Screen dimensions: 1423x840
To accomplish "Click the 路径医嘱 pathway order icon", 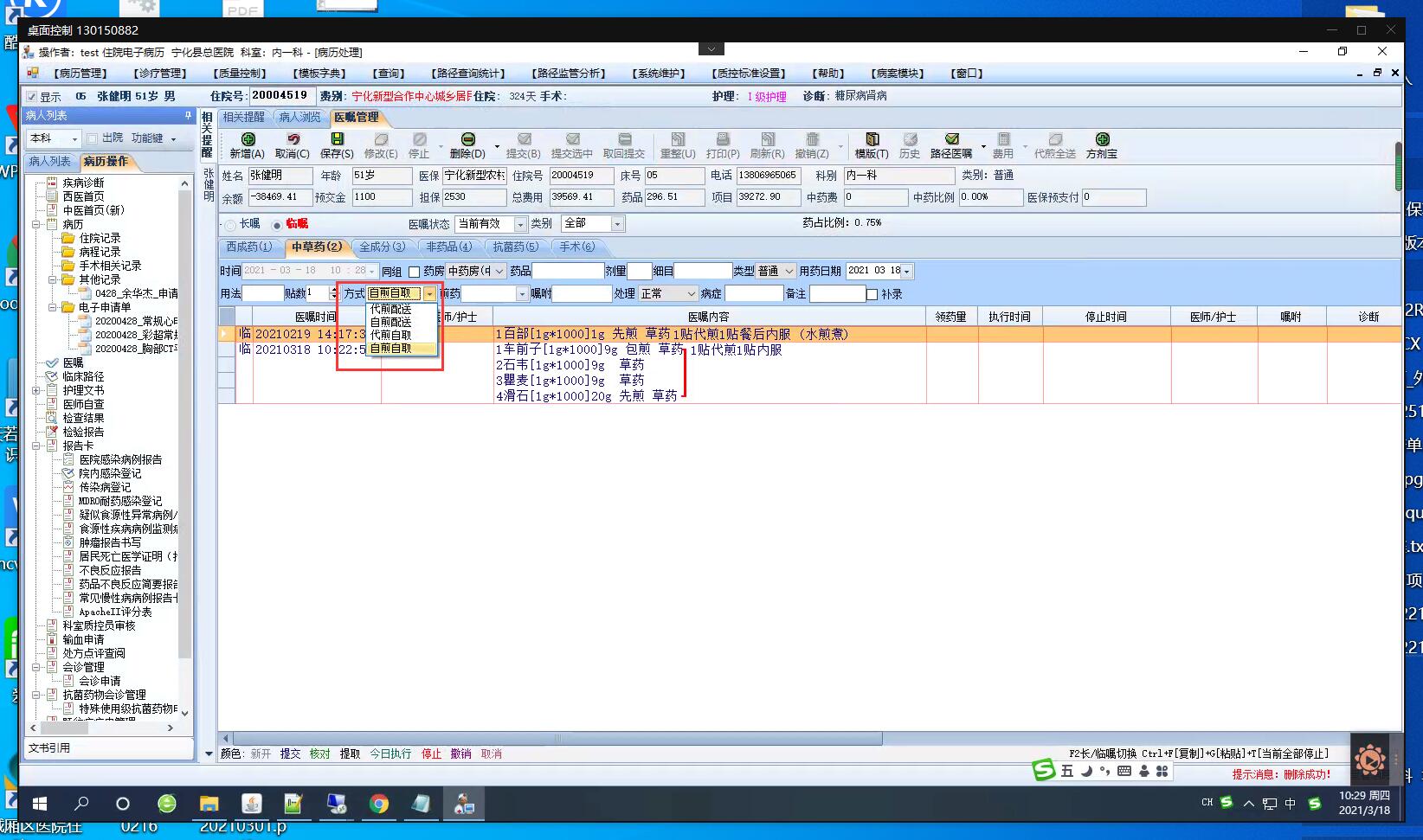I will (x=951, y=140).
